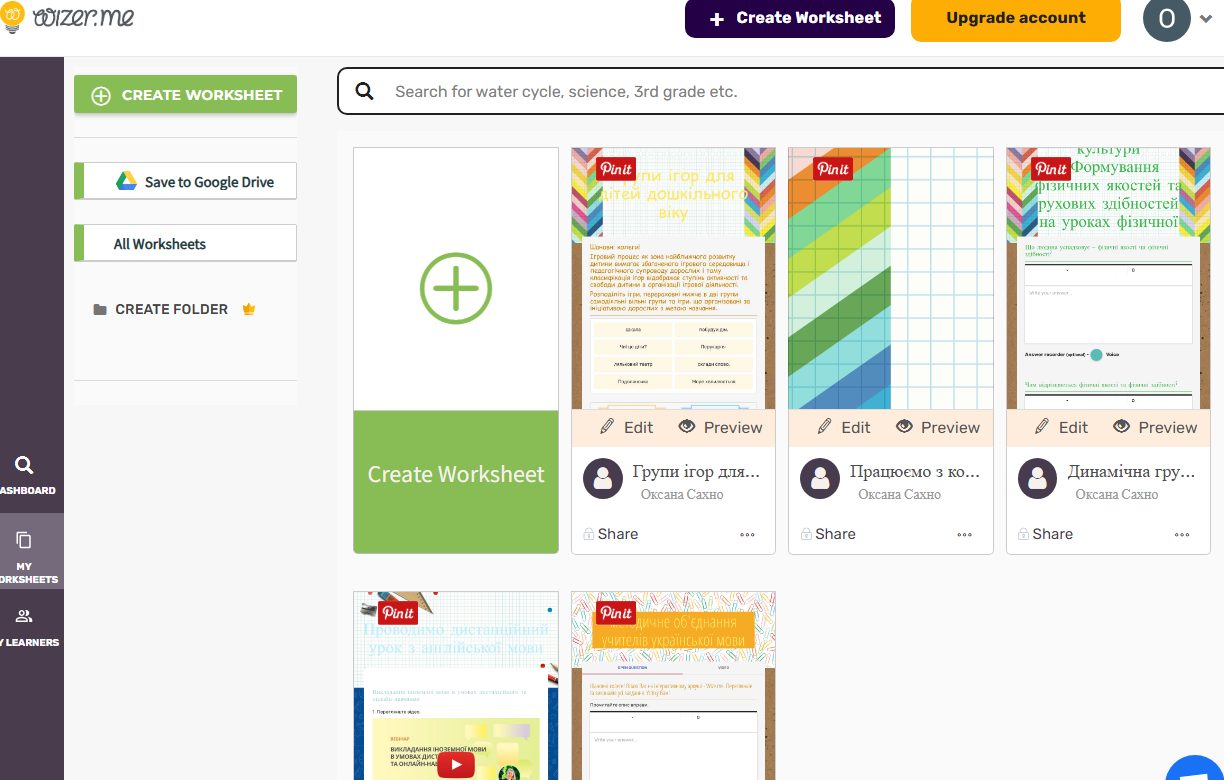The height and width of the screenshot is (780, 1224).
Task: Click the Google Drive logo icon
Action: 126,181
